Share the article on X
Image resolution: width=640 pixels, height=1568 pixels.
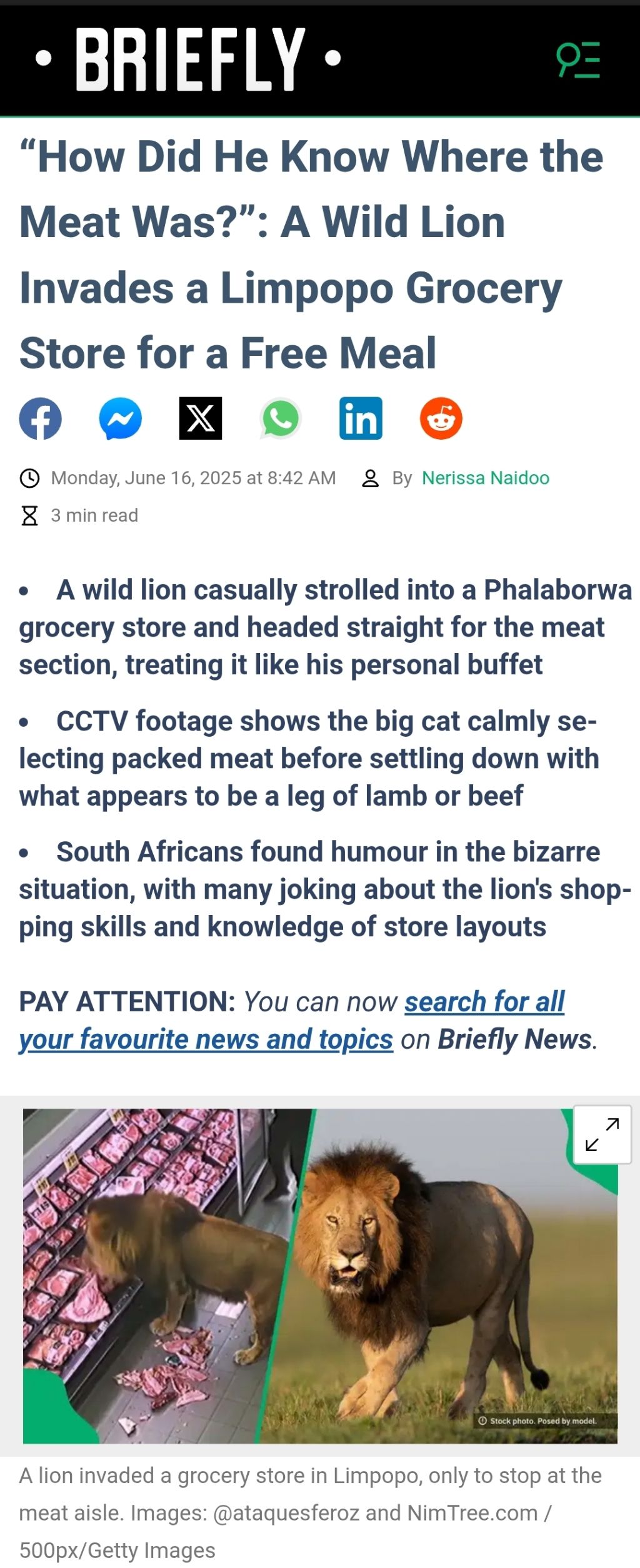point(201,418)
